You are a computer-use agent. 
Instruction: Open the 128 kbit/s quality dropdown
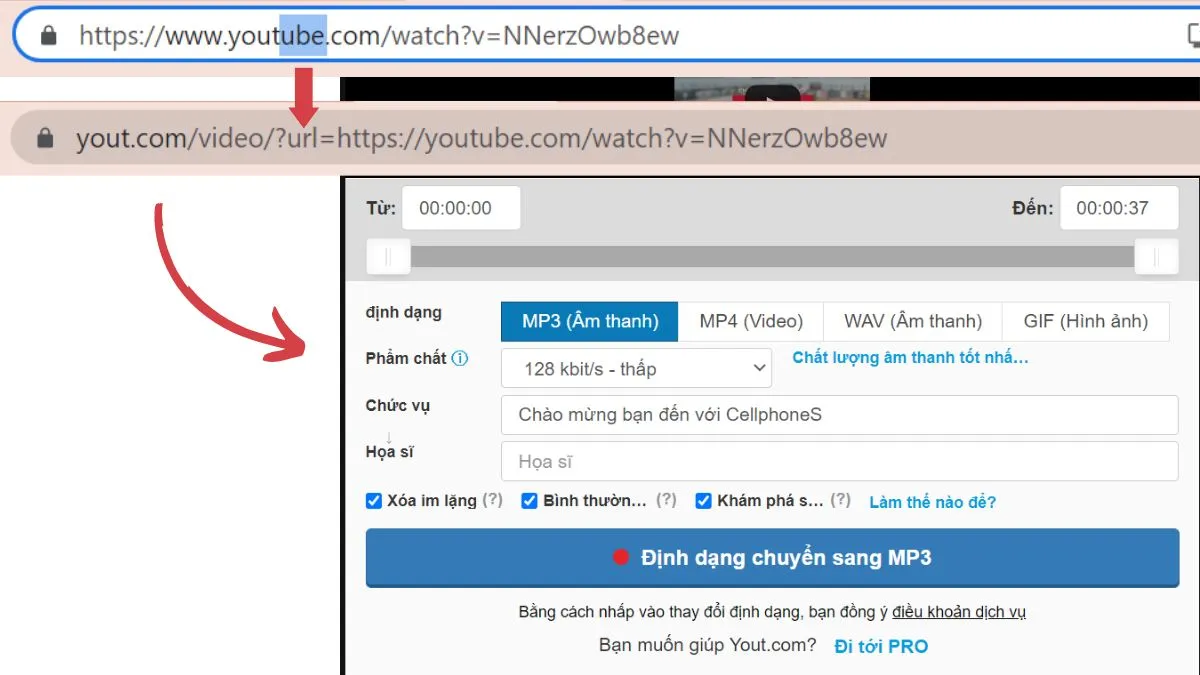pyautogui.click(x=635, y=368)
